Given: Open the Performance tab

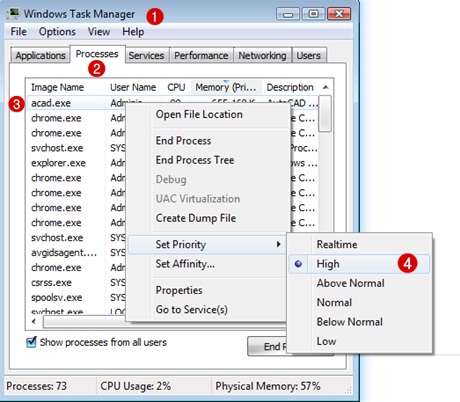Looking at the screenshot, I should [x=201, y=55].
